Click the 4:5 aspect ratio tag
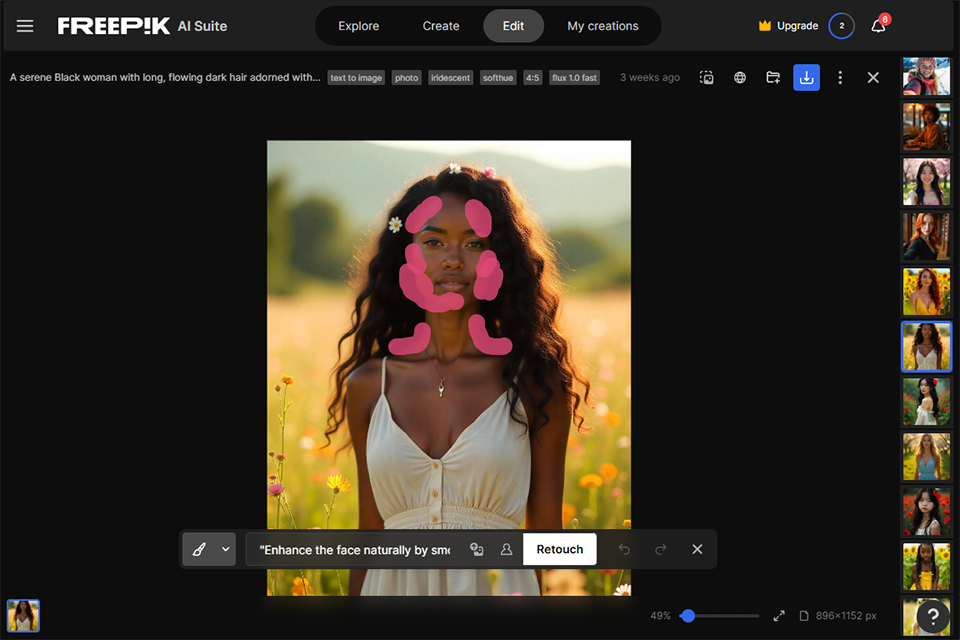 pos(533,78)
